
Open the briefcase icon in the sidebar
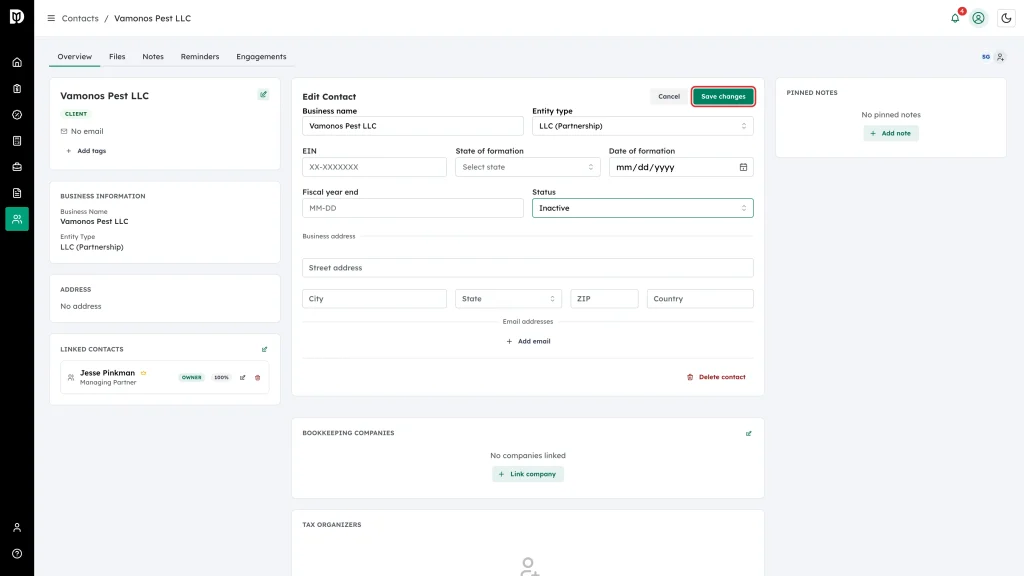pyautogui.click(x=17, y=167)
